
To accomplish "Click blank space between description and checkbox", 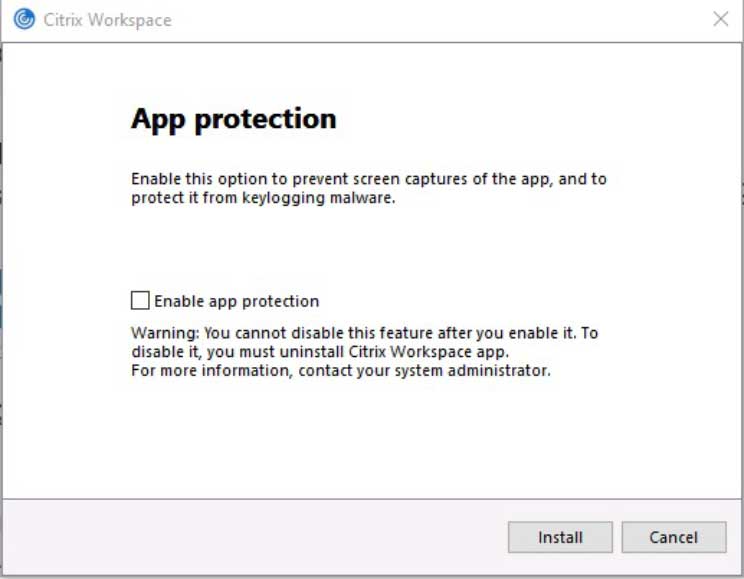I will (x=370, y=250).
